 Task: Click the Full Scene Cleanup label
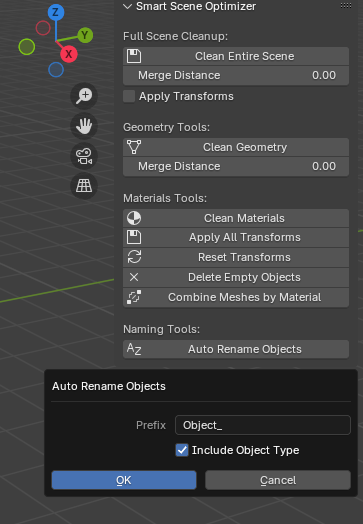tap(175, 36)
